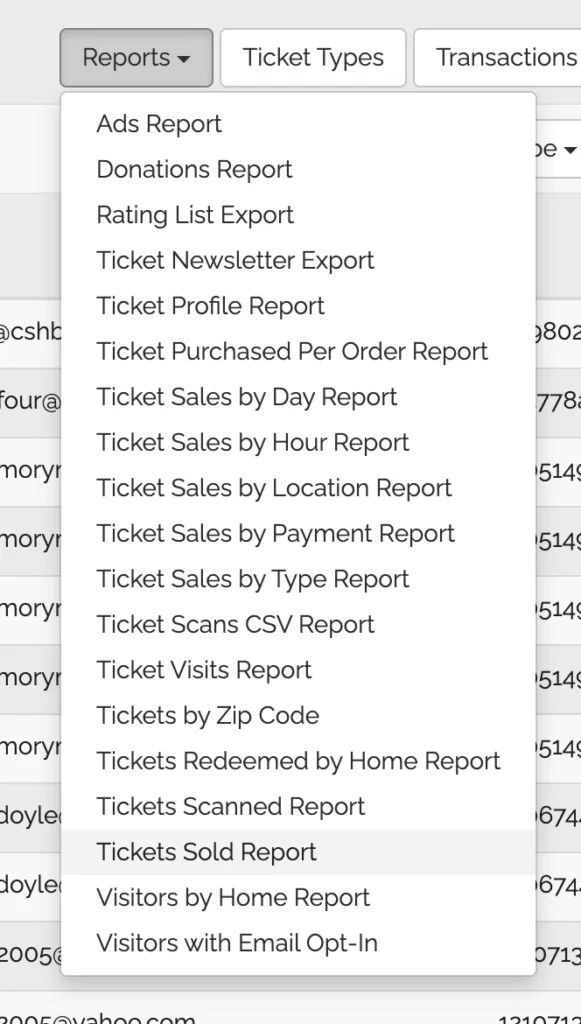The height and width of the screenshot is (1024, 581).
Task: Open Ticket Newsletter Export
Action: click(x=298, y=260)
